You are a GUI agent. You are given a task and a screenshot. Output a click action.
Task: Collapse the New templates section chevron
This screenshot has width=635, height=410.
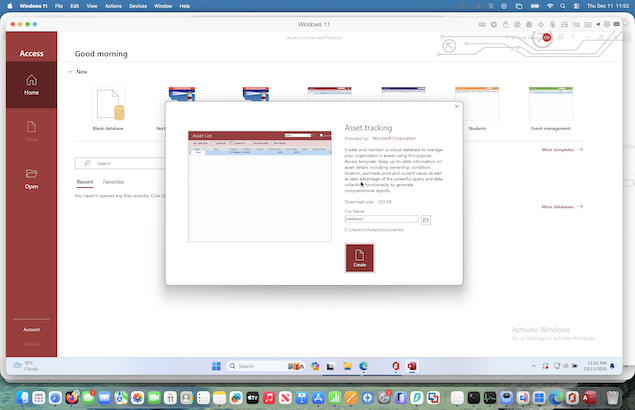click(69, 72)
